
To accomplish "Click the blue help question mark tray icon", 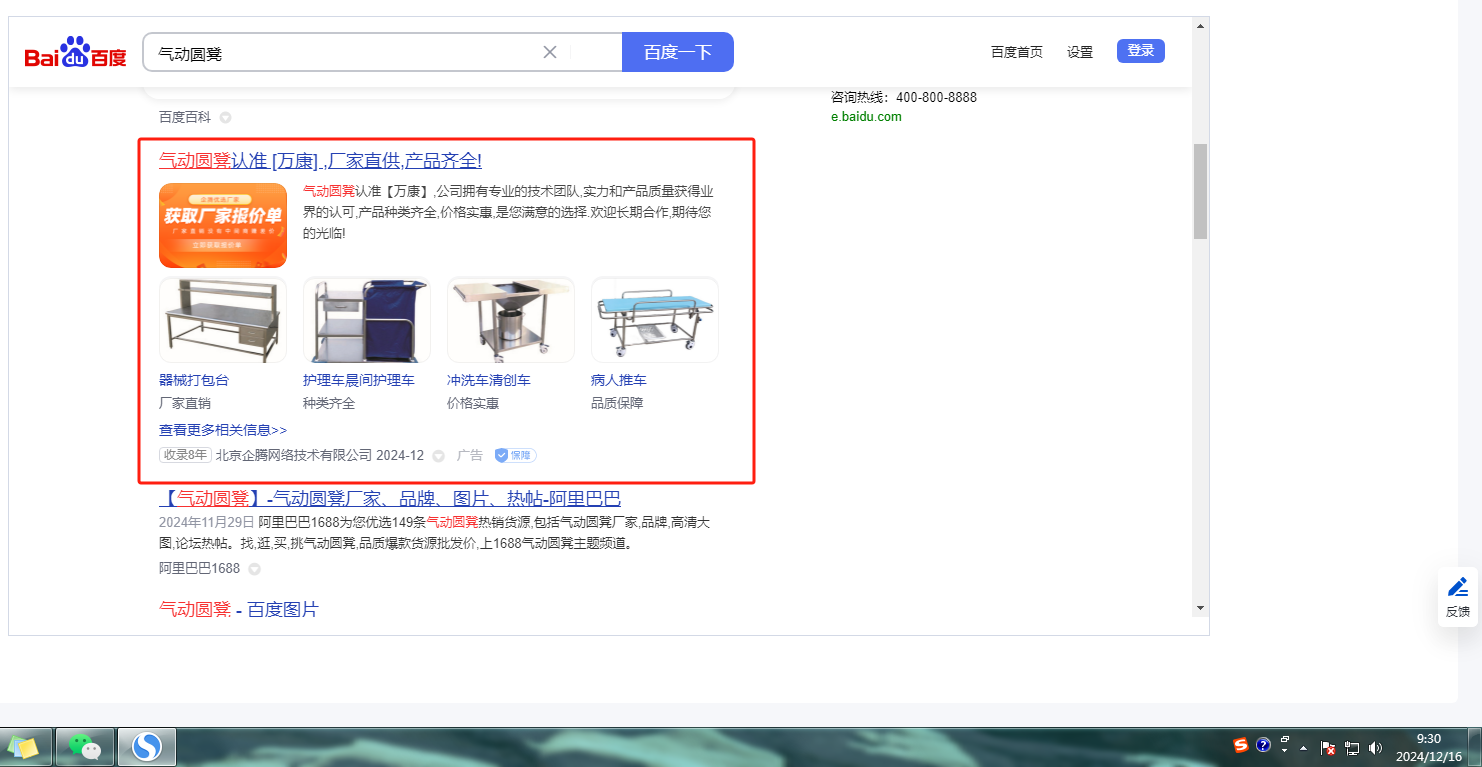I will click(x=1263, y=745).
